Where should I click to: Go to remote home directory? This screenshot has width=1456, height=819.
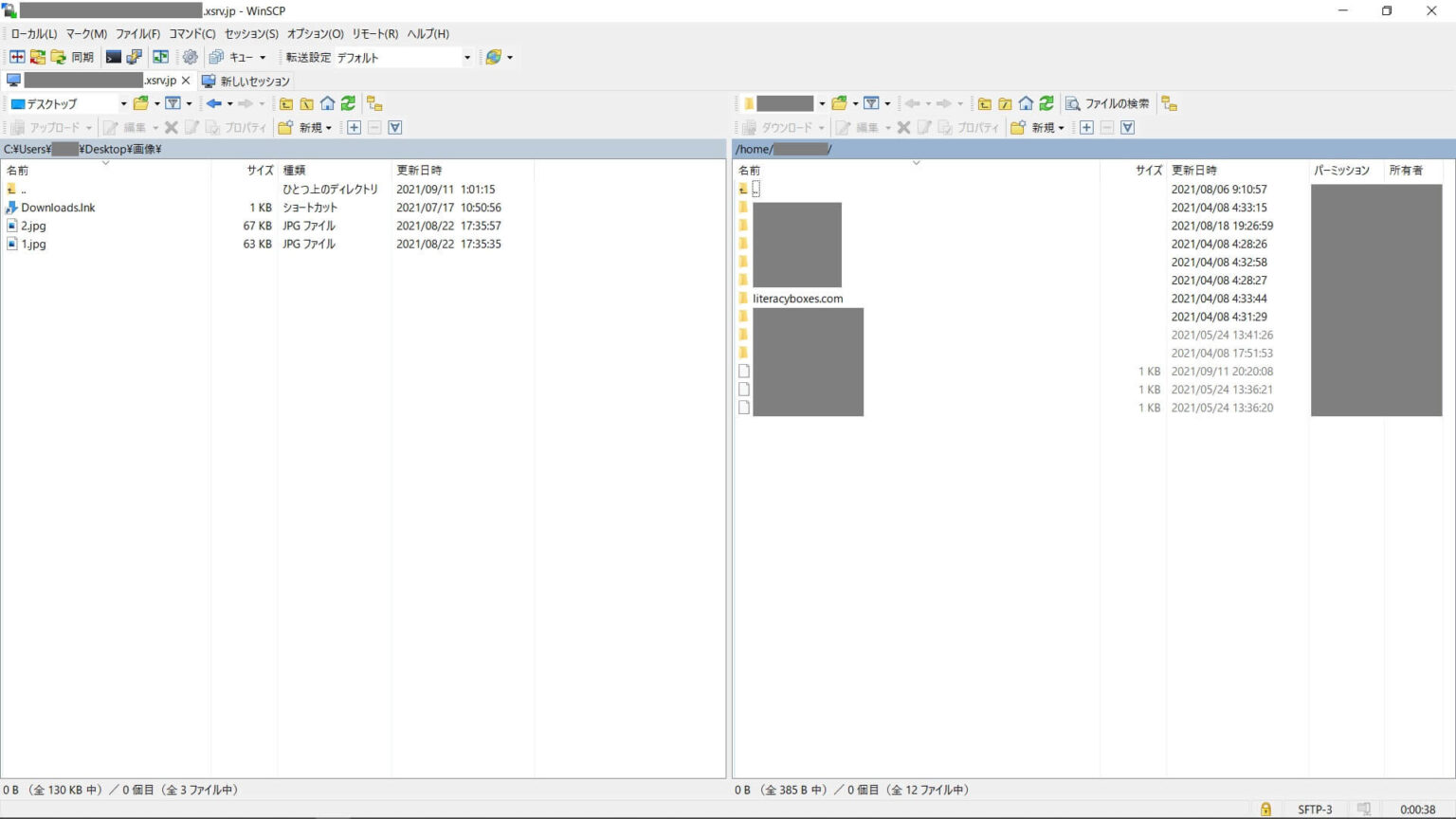pyautogui.click(x=1026, y=103)
